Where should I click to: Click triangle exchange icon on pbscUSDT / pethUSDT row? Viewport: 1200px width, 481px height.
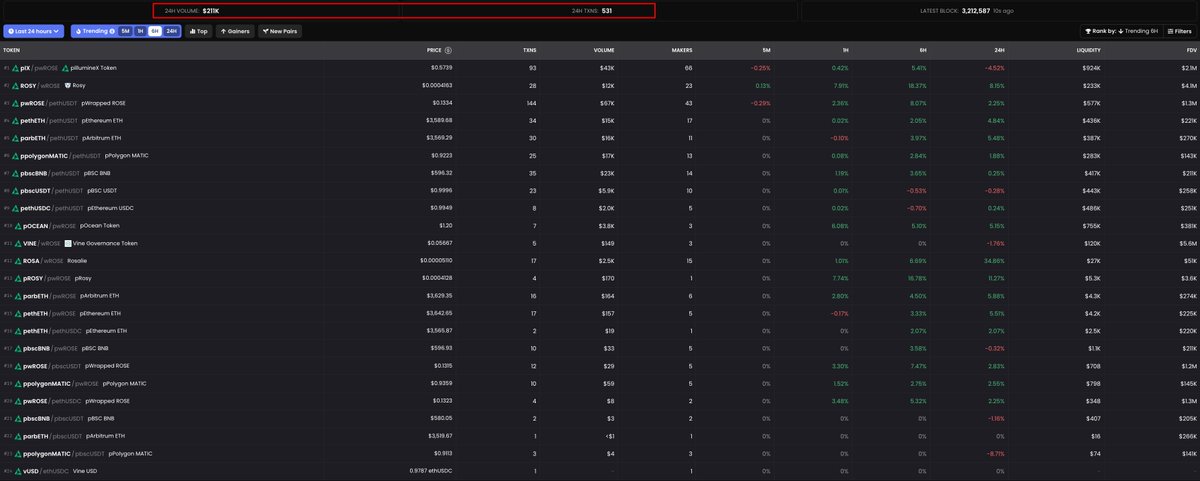16,191
